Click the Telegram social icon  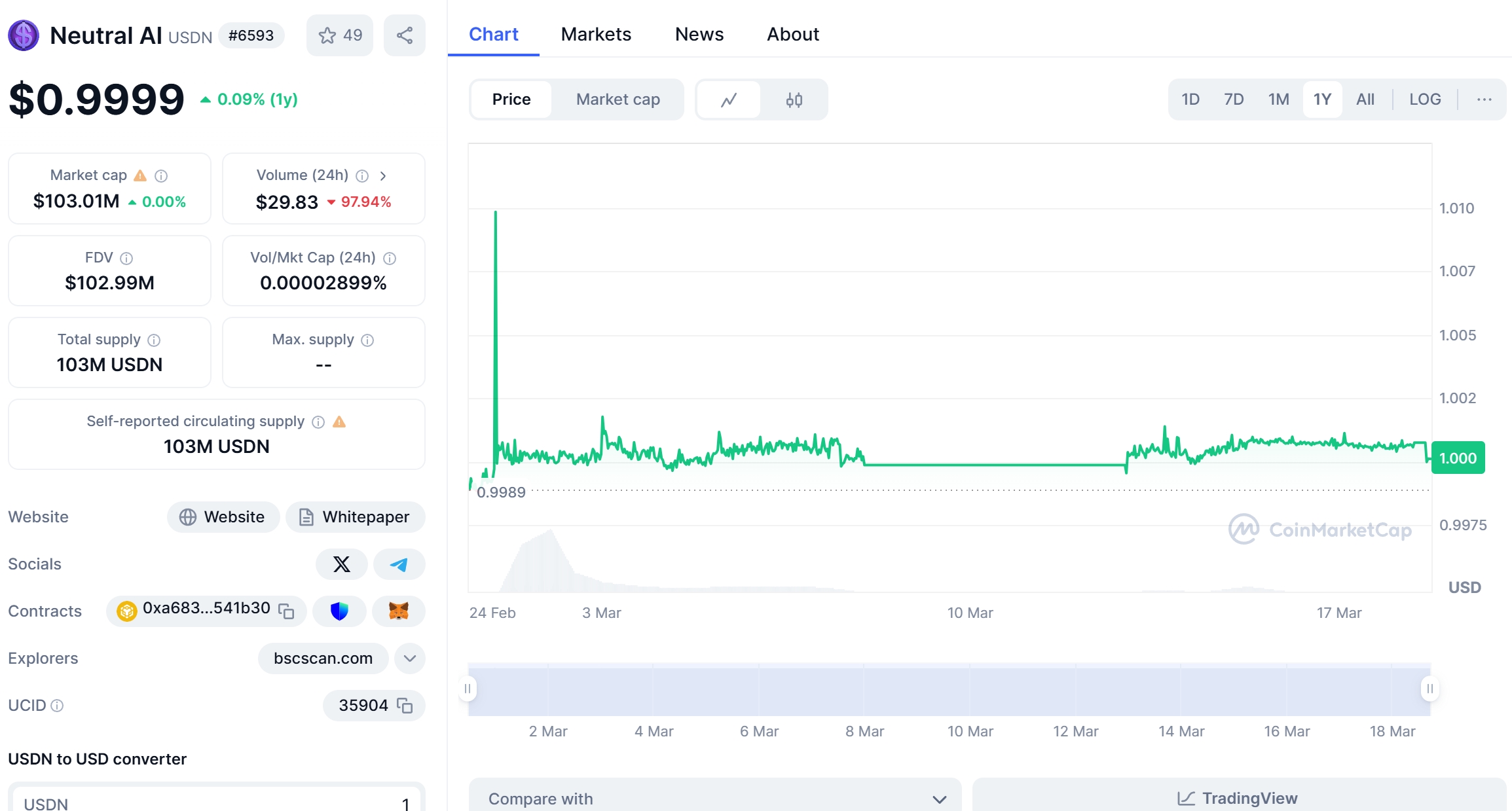click(399, 564)
